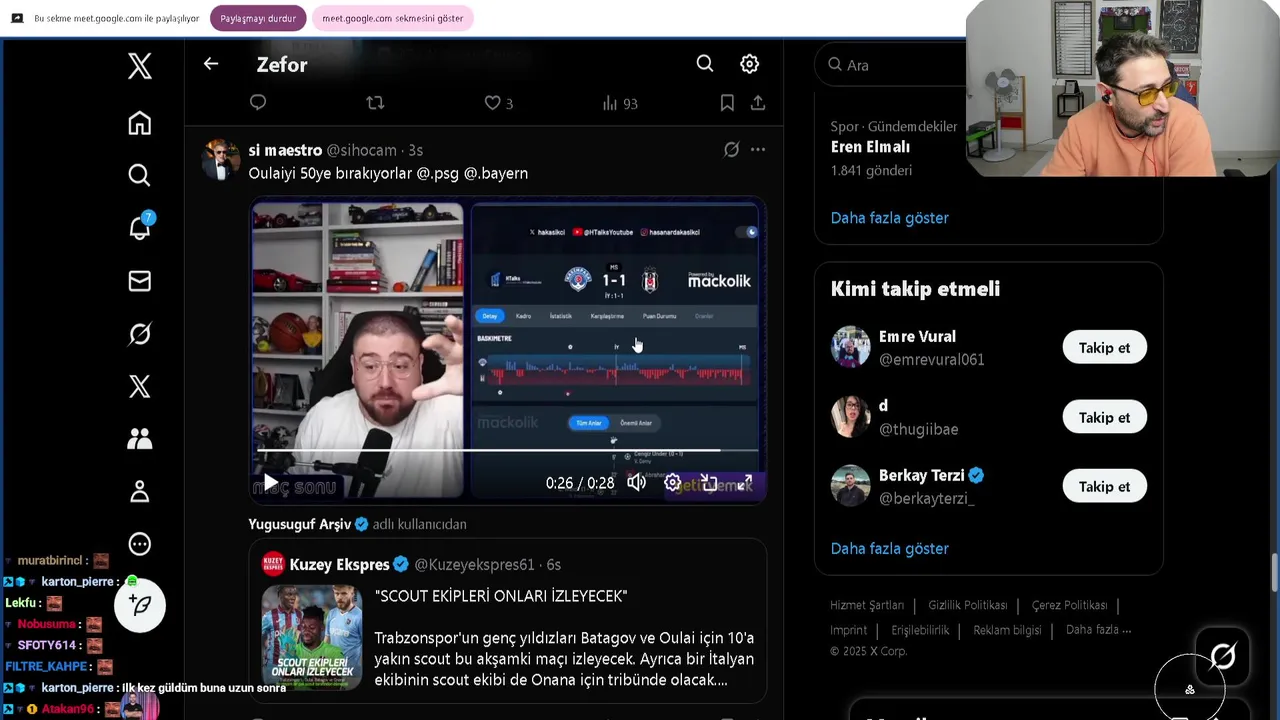The height and width of the screenshot is (720, 1280).
Task: Open video settings gear
Action: (673, 482)
